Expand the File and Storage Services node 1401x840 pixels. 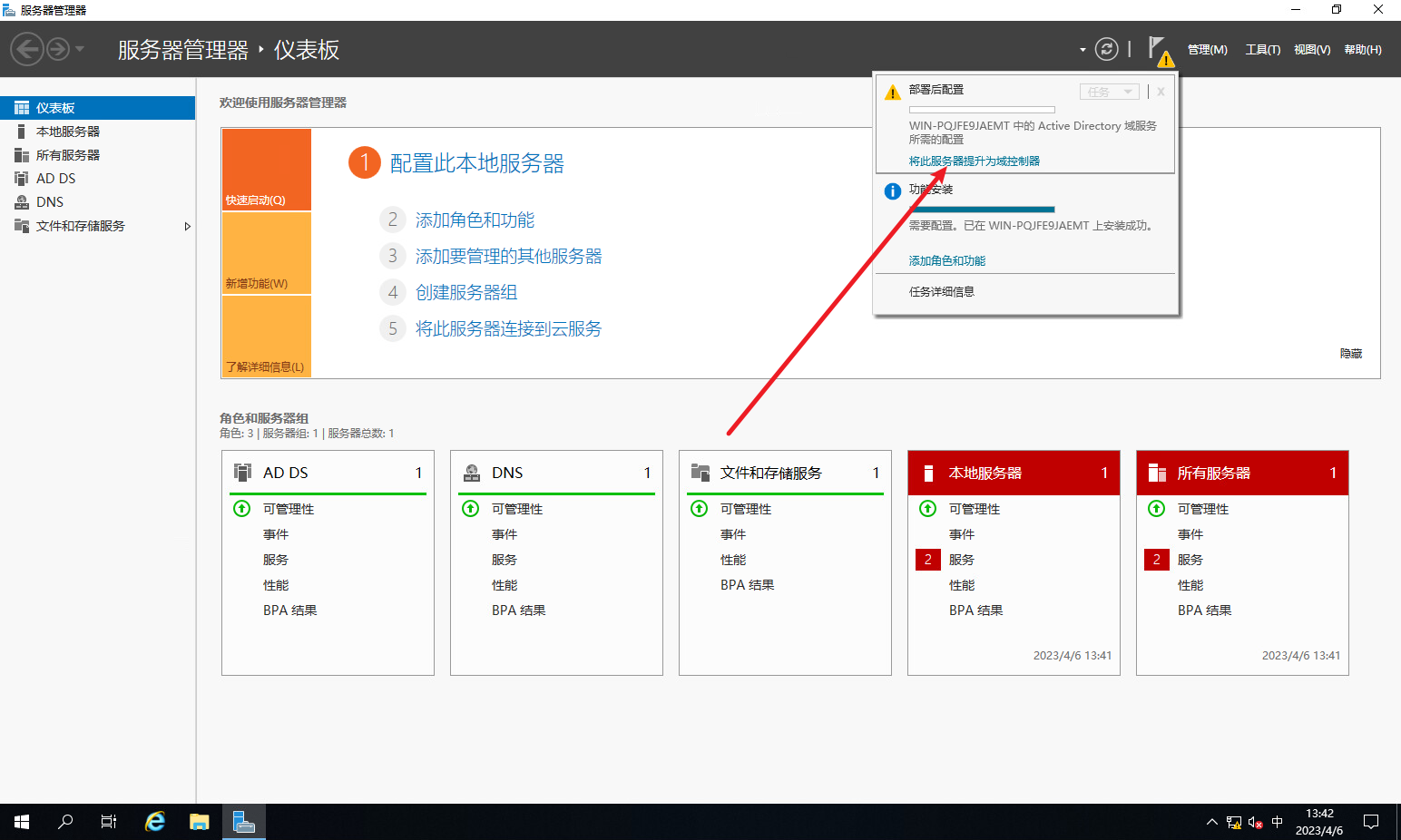point(187,226)
